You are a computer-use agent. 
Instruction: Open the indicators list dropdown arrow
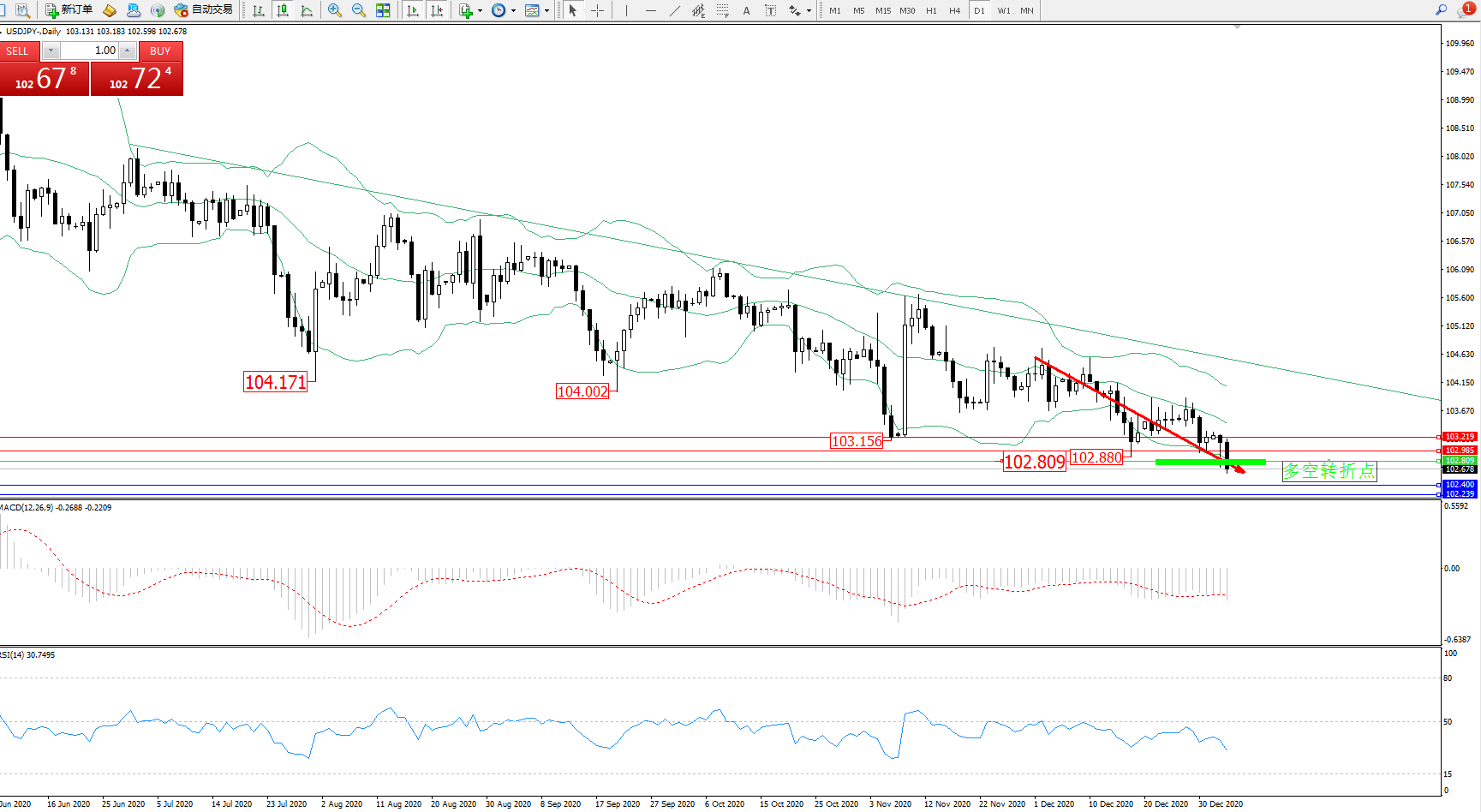[480, 10]
